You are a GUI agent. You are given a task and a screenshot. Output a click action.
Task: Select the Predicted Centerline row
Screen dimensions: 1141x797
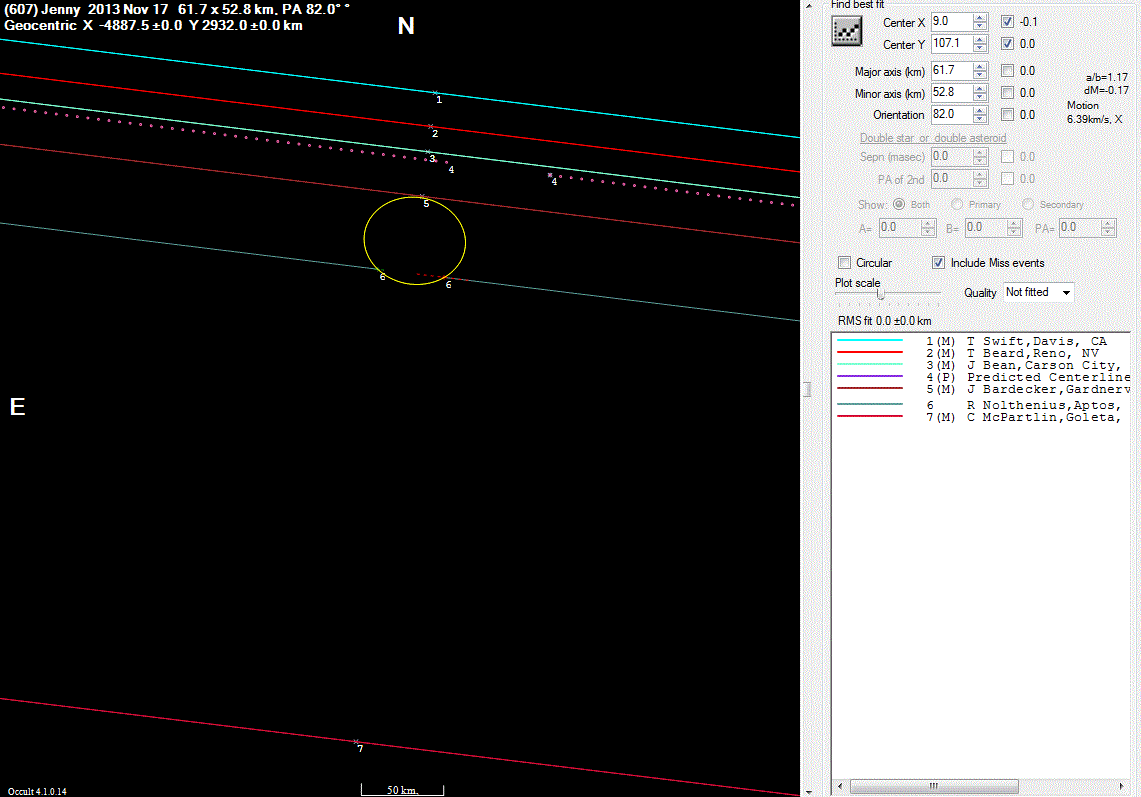coord(981,377)
